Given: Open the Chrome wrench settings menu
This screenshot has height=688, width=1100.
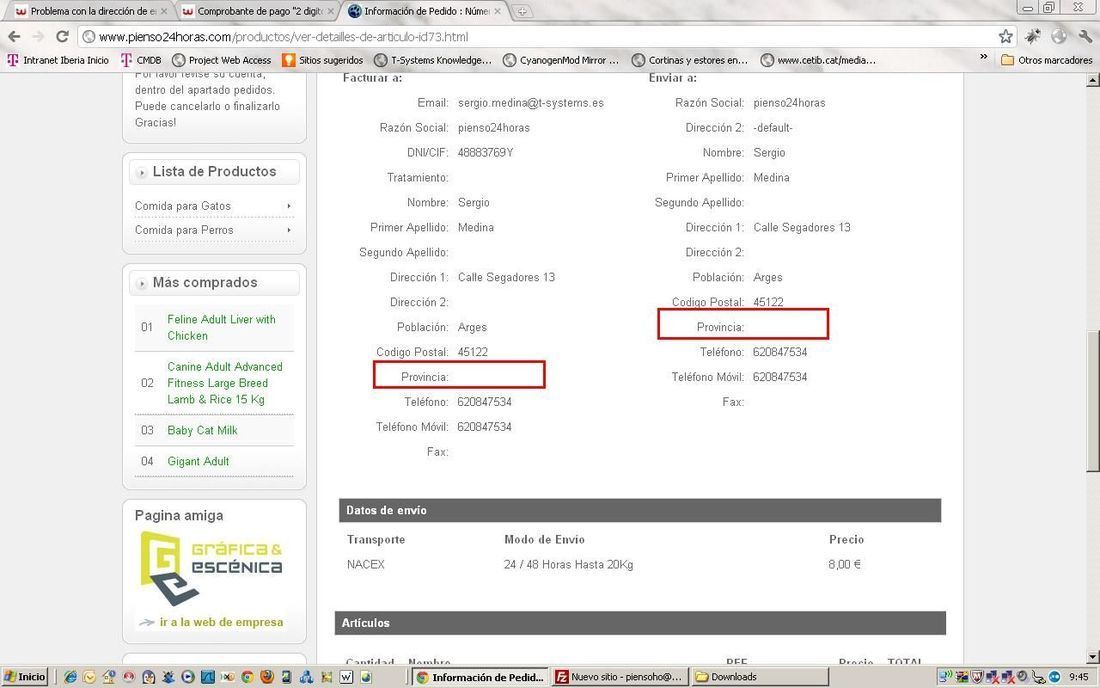Looking at the screenshot, I should [1086, 36].
